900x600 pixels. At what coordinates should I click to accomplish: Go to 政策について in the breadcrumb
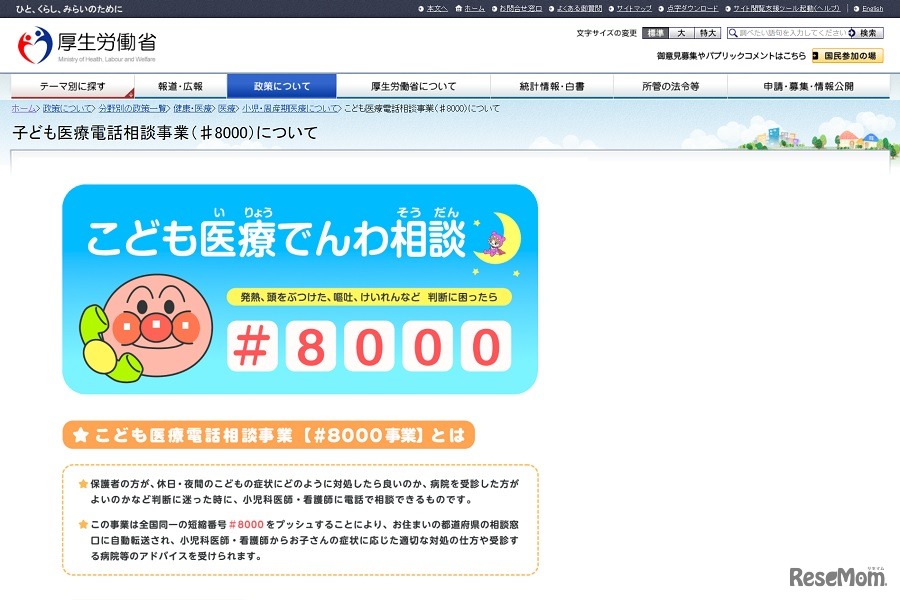[67, 108]
